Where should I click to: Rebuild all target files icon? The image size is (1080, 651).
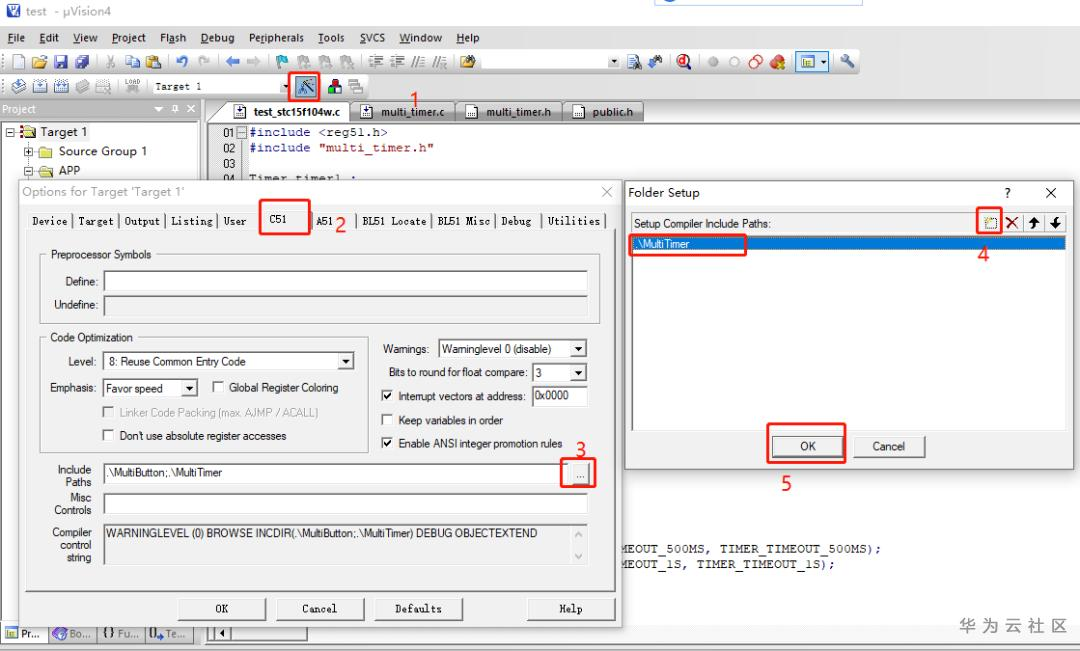click(x=61, y=86)
